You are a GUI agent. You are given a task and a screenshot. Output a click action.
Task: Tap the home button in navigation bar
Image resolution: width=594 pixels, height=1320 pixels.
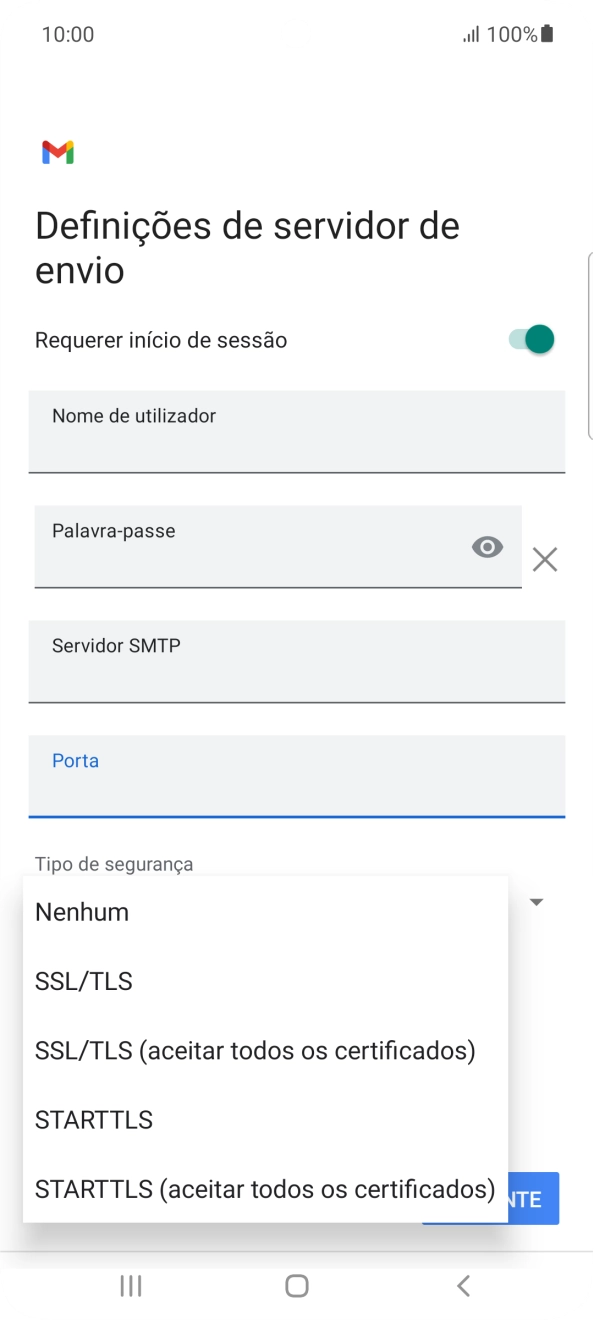(x=296, y=1286)
